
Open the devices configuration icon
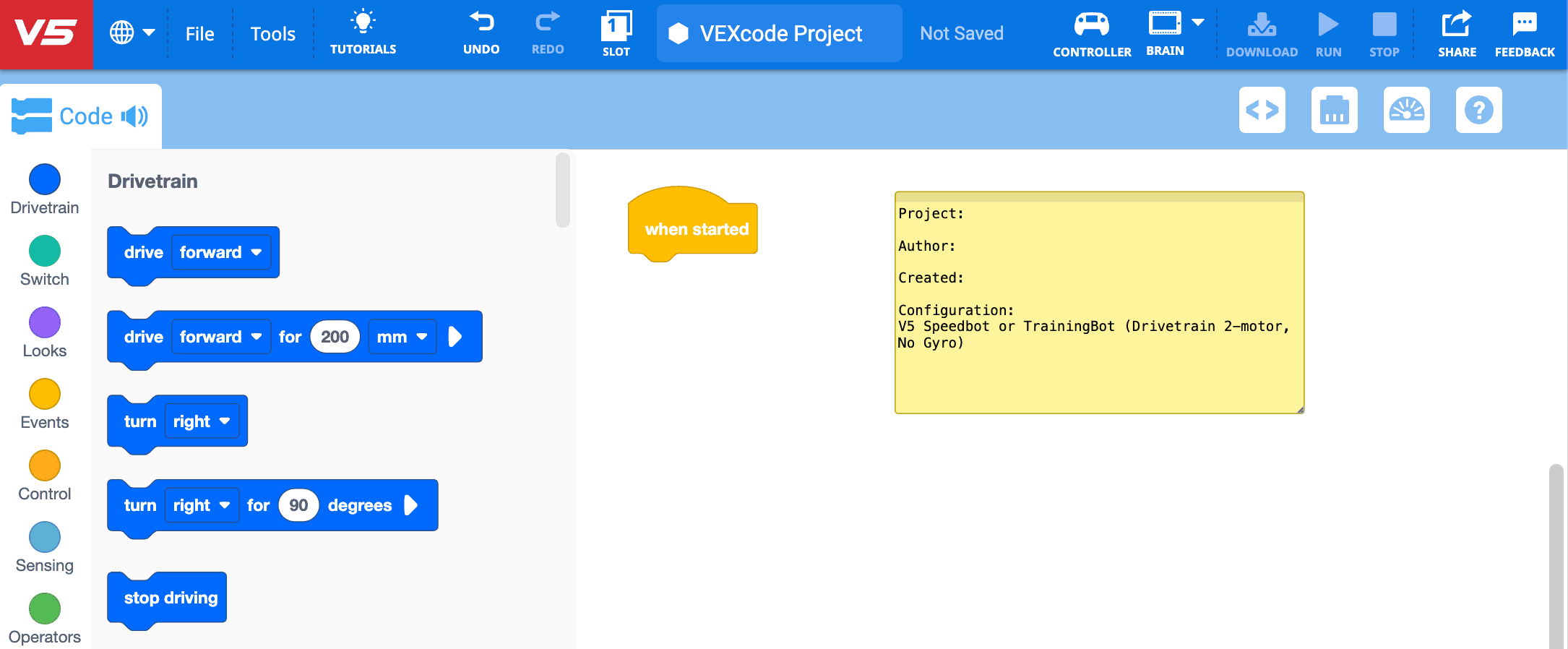point(1334,110)
